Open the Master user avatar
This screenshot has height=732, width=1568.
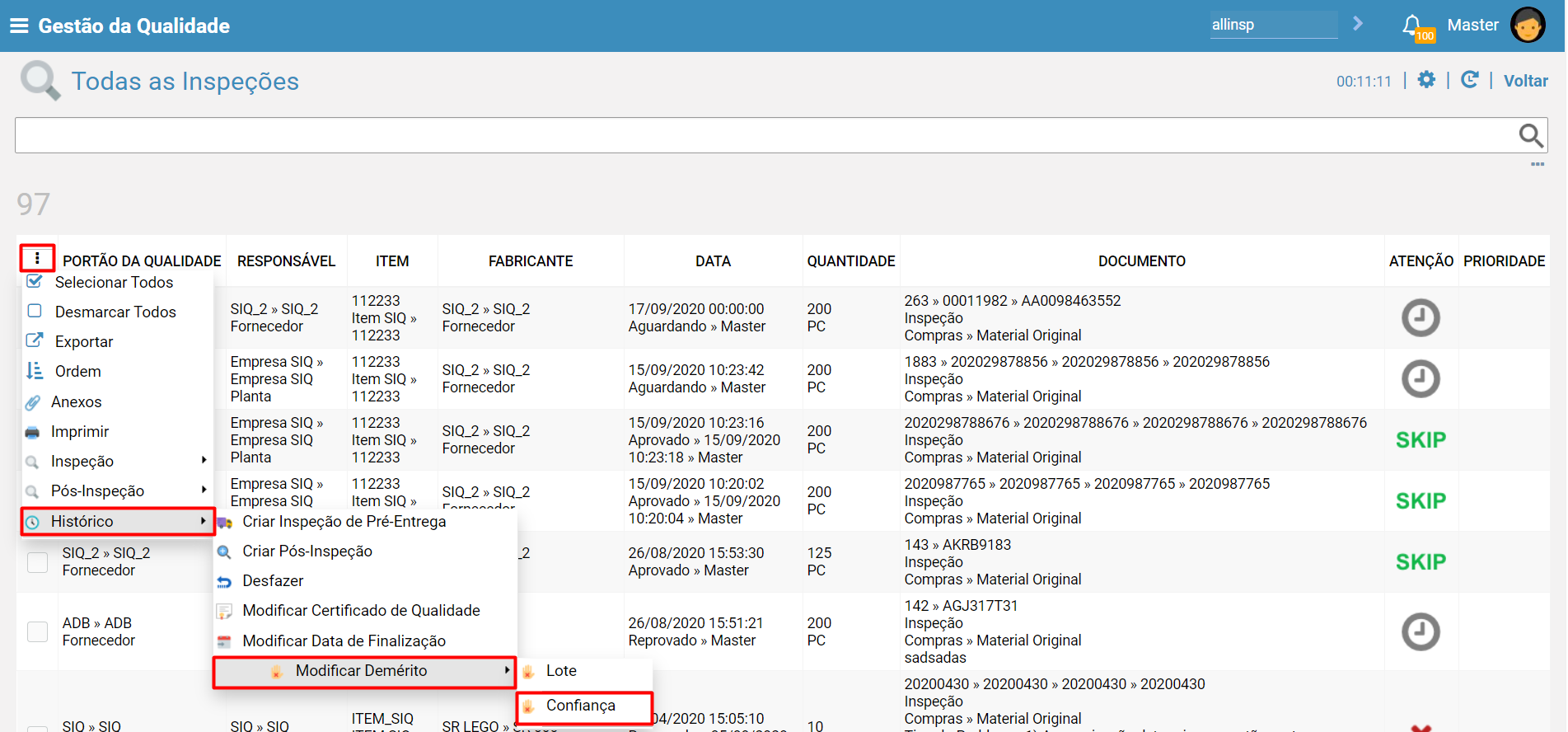click(1528, 25)
